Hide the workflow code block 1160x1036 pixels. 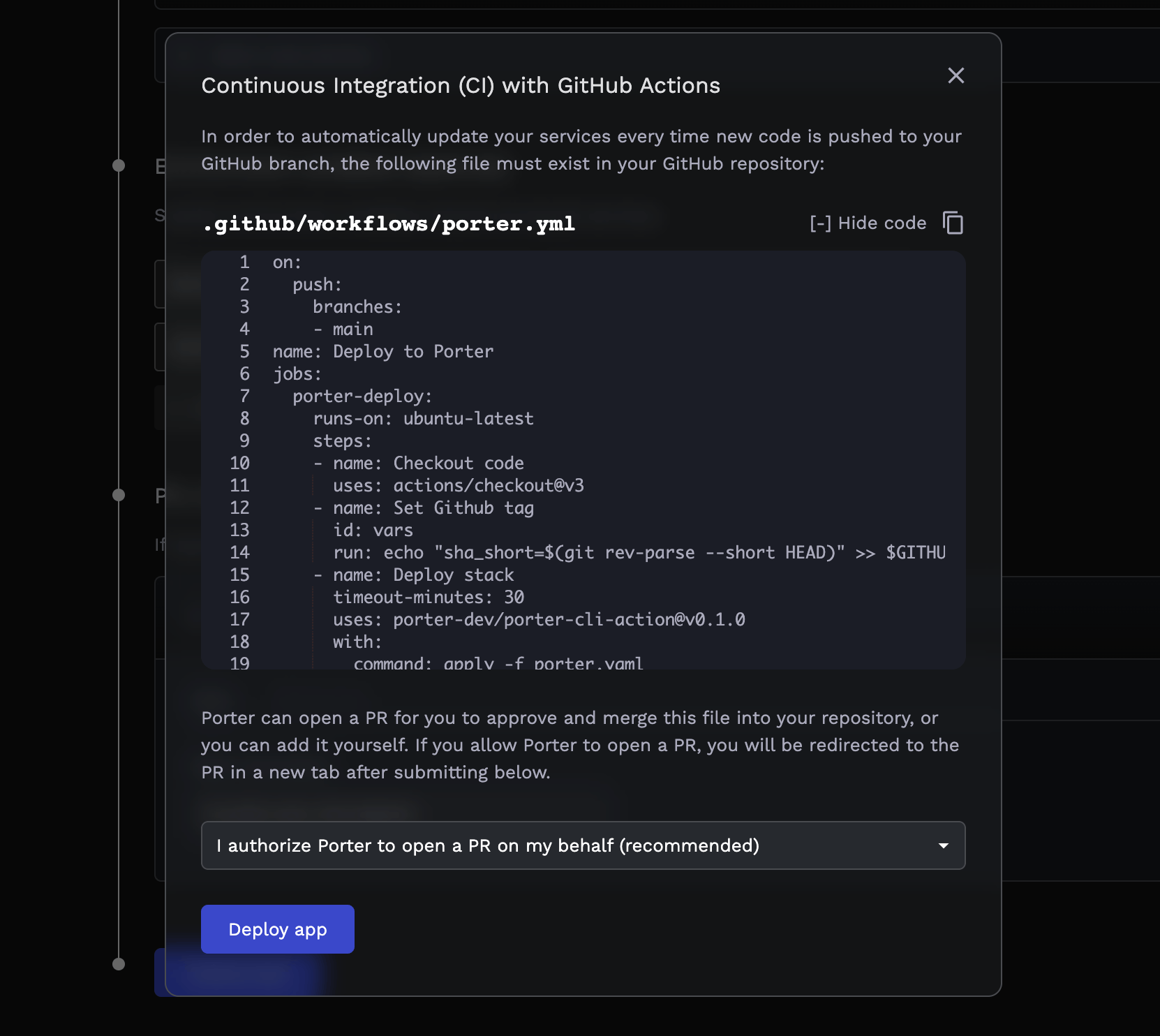pos(868,223)
